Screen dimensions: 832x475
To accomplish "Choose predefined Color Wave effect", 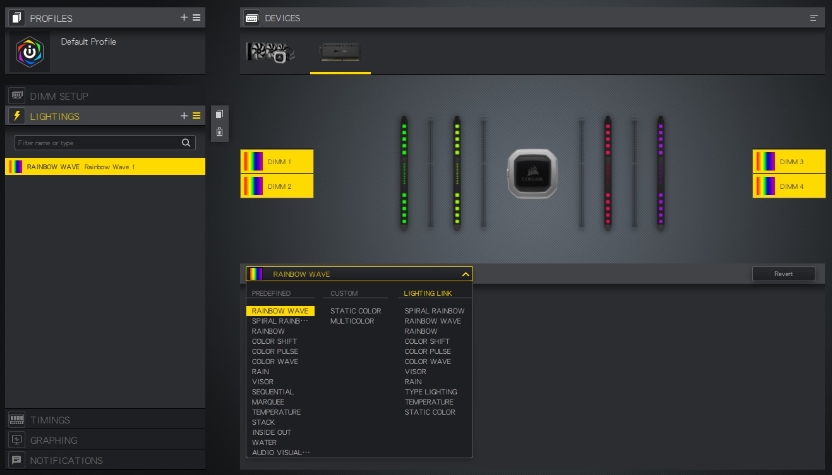I will click(275, 361).
